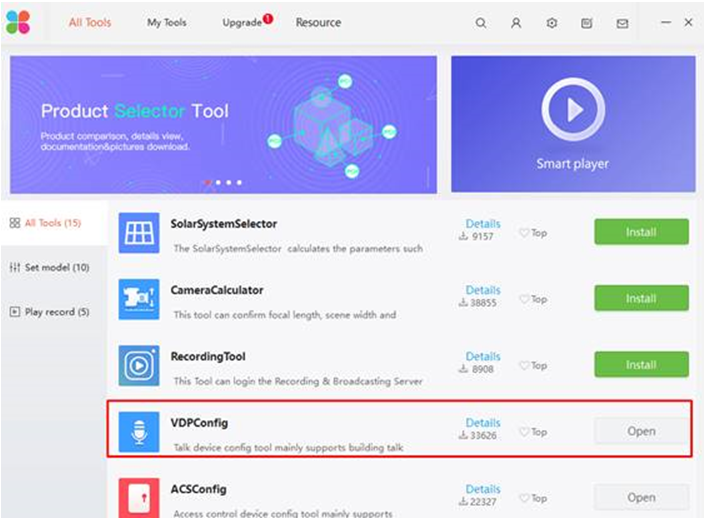710x528 pixels.
Task: Close the toolbox window
Action: pyautogui.click(x=688, y=22)
